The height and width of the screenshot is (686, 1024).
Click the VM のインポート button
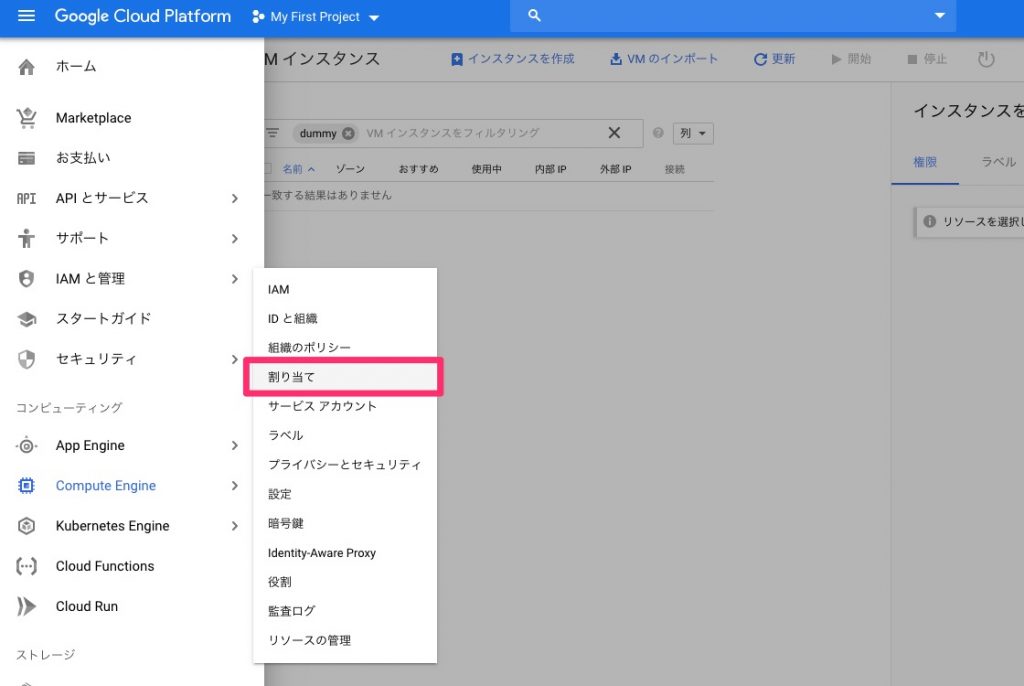[x=664, y=59]
